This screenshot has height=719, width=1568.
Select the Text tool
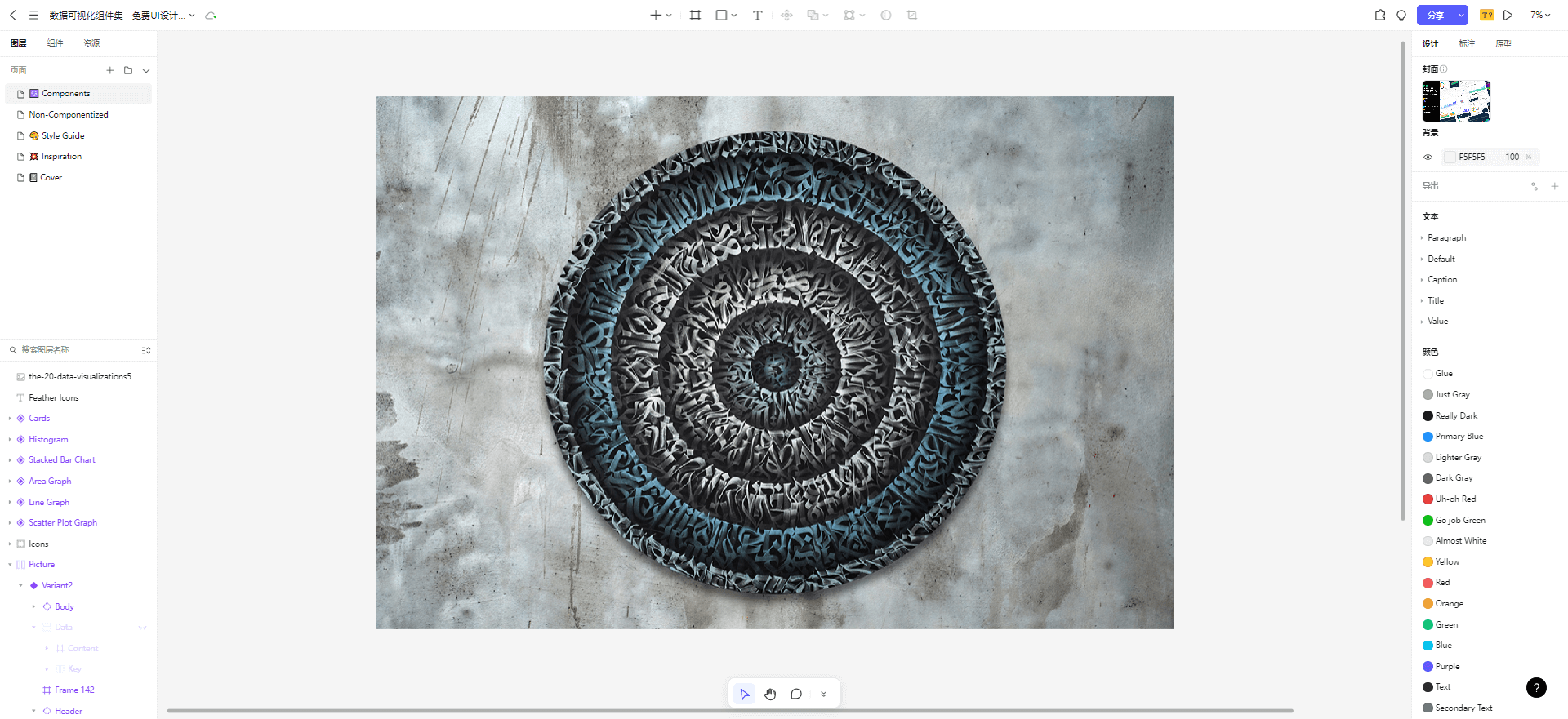(x=757, y=15)
